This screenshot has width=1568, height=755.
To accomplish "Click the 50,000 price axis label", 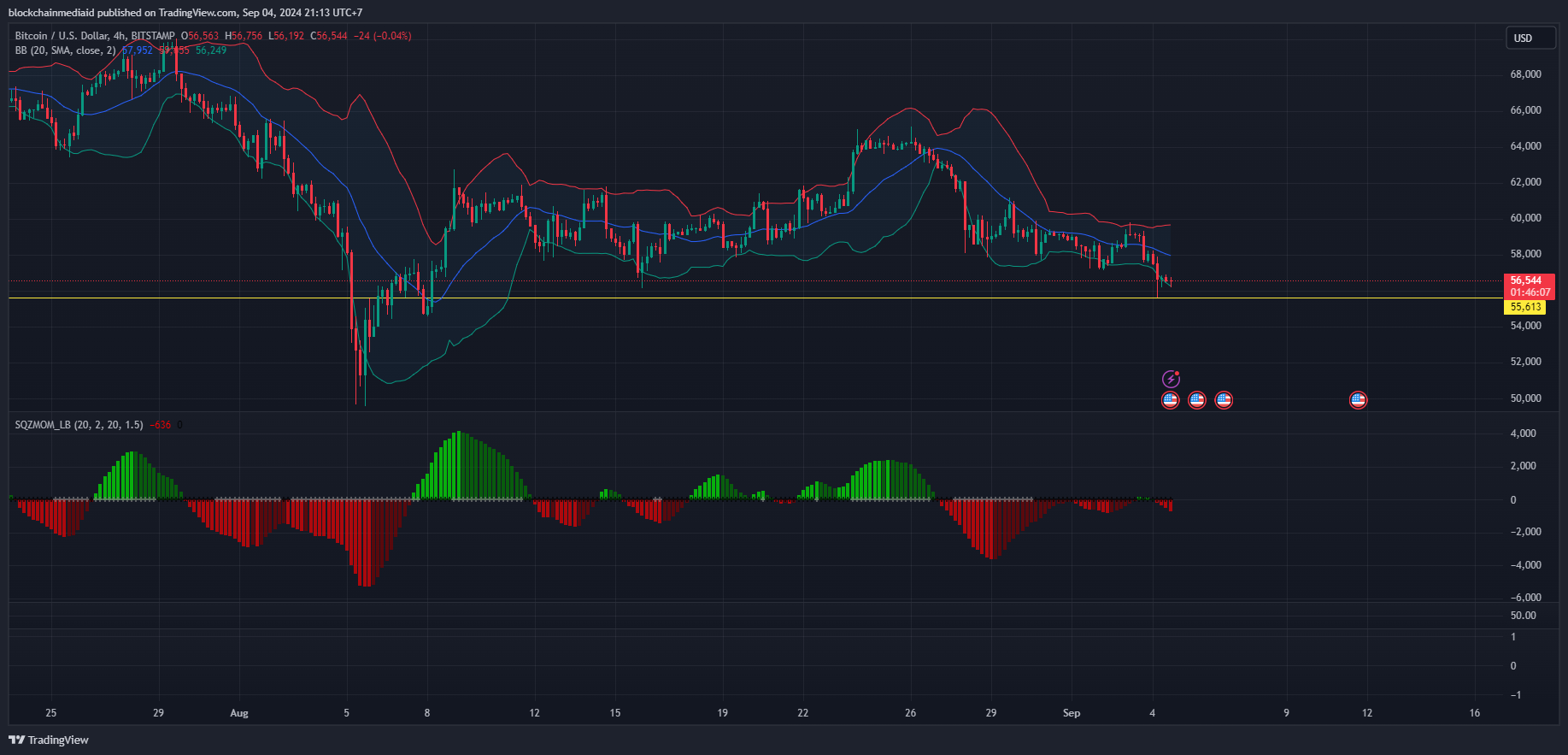I will [1526, 398].
